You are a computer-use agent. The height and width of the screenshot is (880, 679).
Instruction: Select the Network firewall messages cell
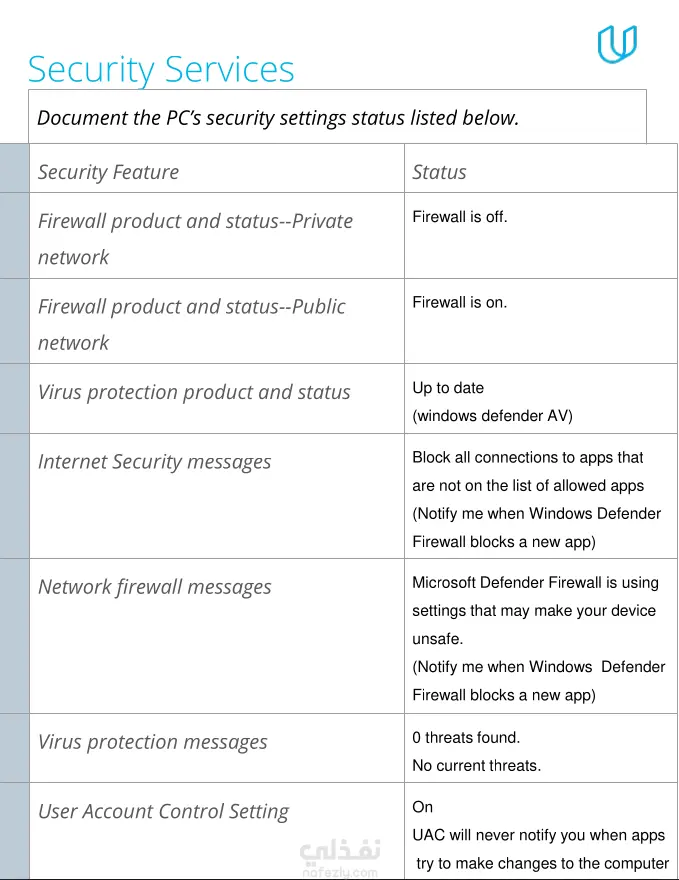coord(154,587)
